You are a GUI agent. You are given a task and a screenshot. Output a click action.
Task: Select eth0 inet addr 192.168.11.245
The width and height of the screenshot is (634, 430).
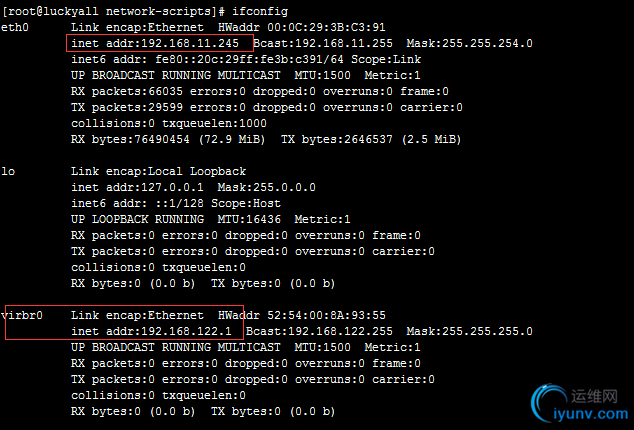click(155, 43)
